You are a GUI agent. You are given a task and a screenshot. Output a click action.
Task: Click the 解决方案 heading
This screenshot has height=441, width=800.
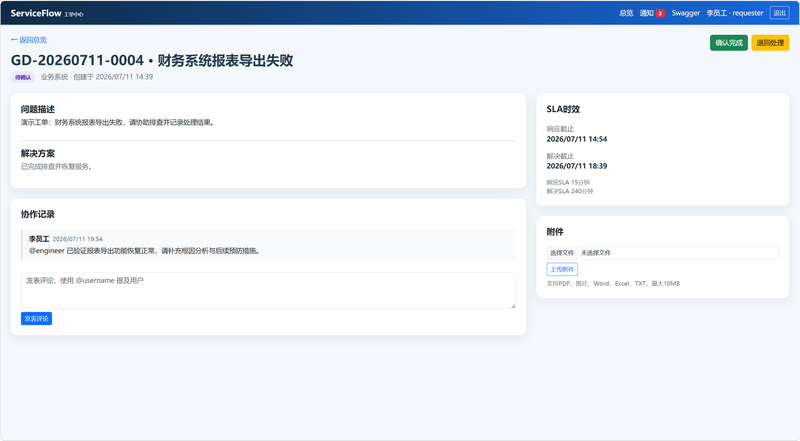pos(38,153)
